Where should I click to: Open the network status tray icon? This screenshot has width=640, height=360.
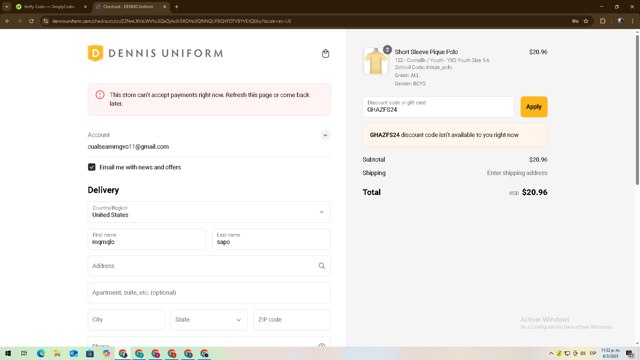[x=567, y=353]
